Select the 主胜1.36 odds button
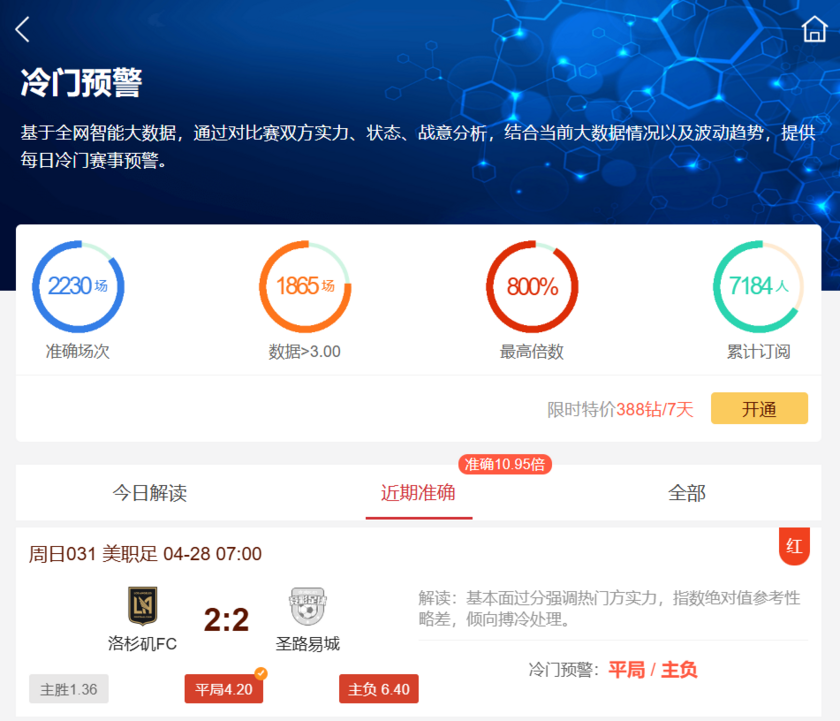The image size is (840, 721). (x=69, y=689)
